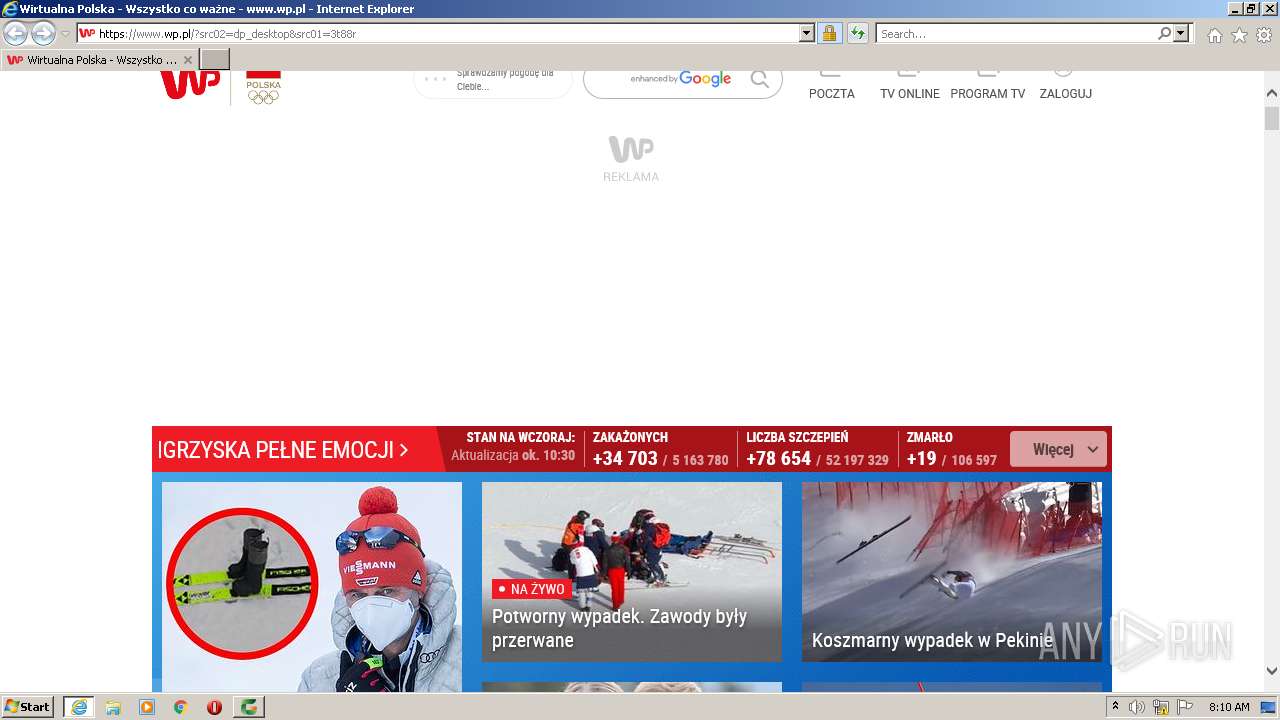
Task: Refresh the page with the green arrows icon
Action: pyautogui.click(x=857, y=33)
